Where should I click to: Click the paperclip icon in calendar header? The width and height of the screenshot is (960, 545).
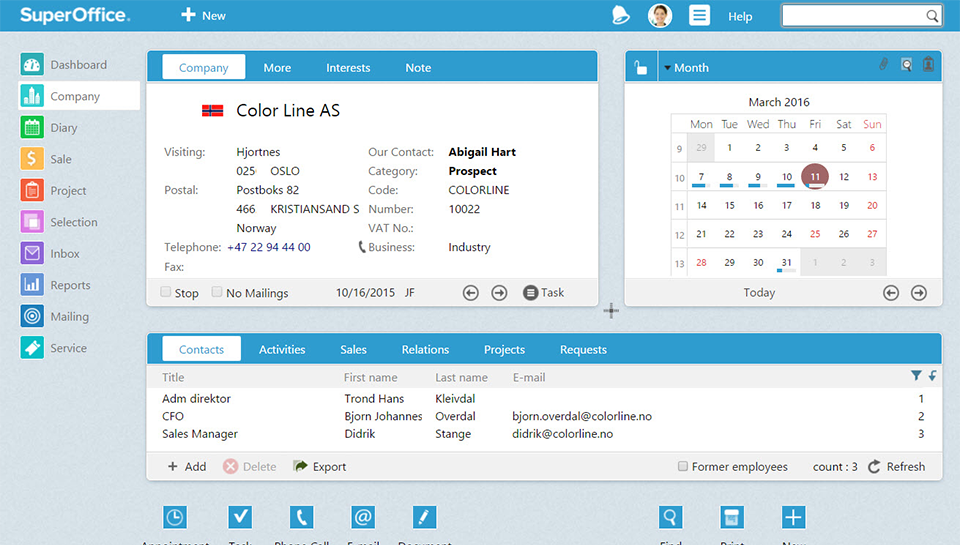point(883,64)
